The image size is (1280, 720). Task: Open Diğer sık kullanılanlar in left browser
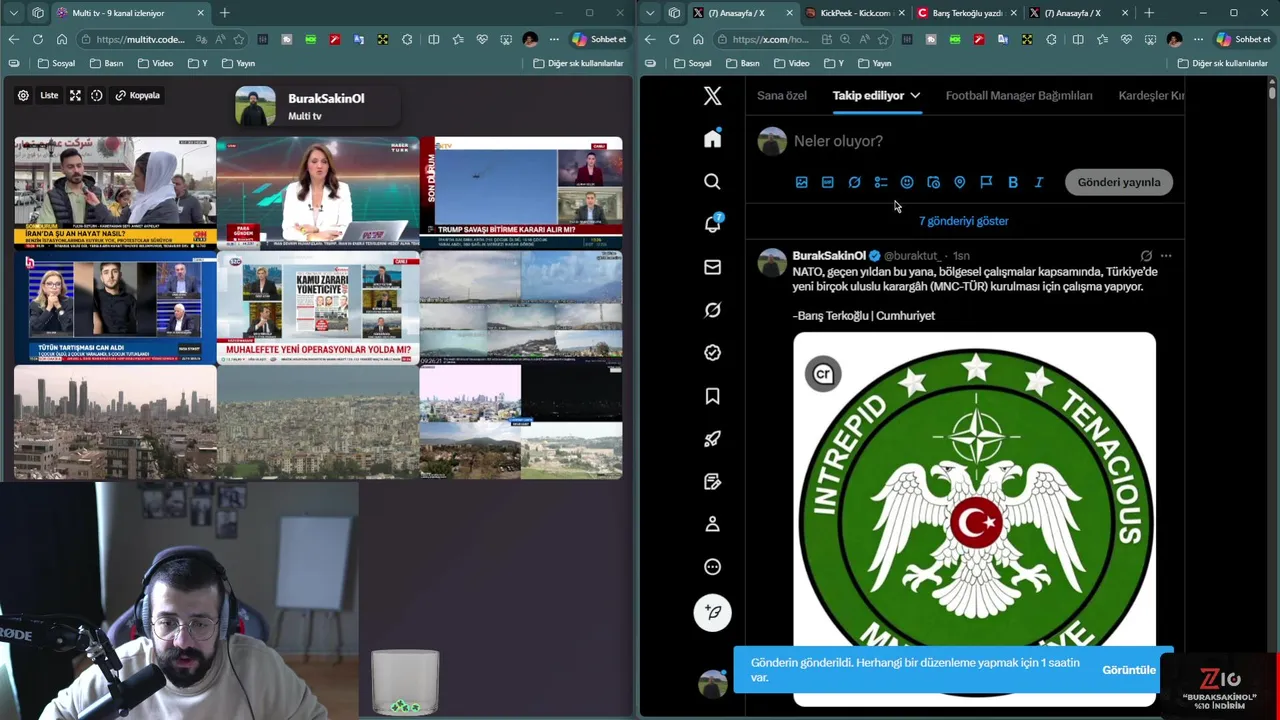pyautogui.click(x=578, y=63)
